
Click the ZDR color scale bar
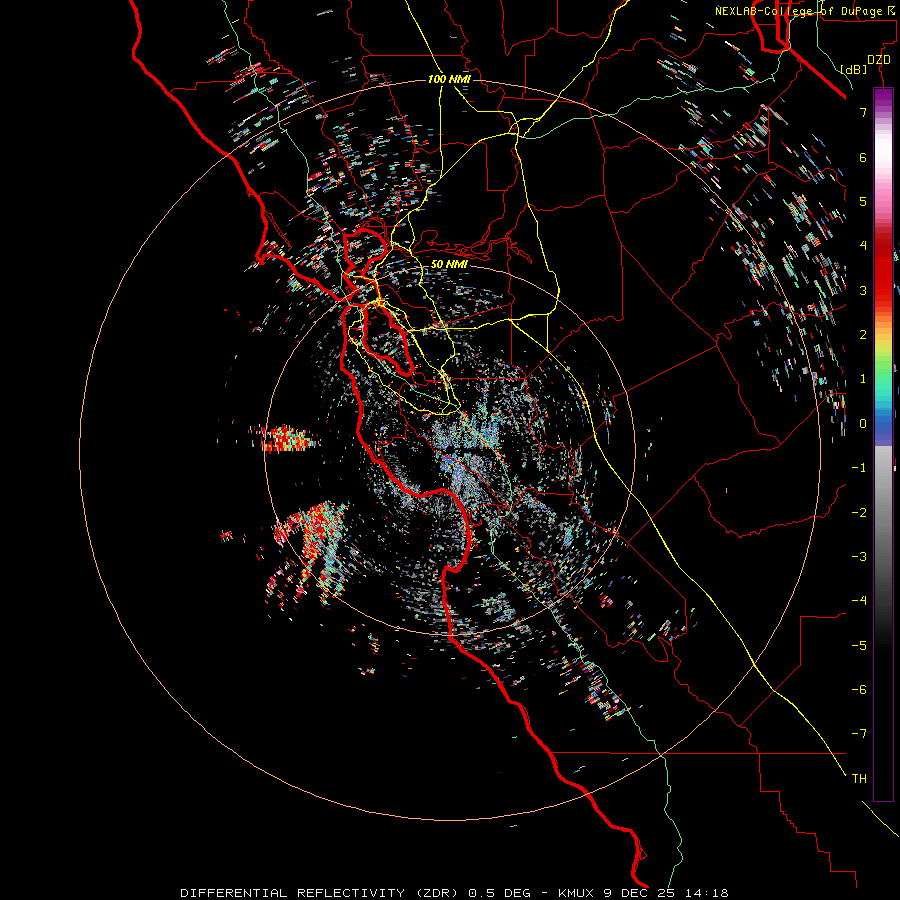(883, 444)
